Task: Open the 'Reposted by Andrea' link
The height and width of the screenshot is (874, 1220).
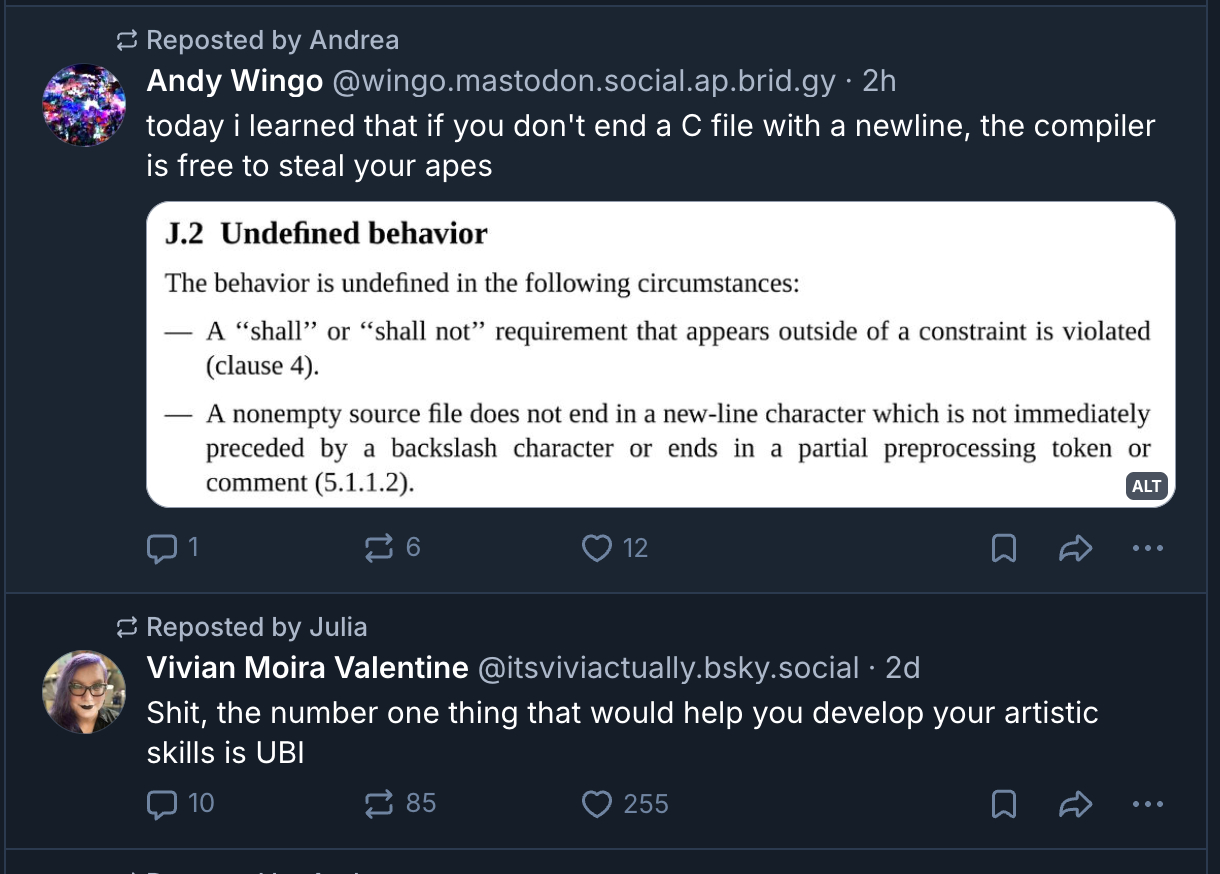Action: (271, 40)
